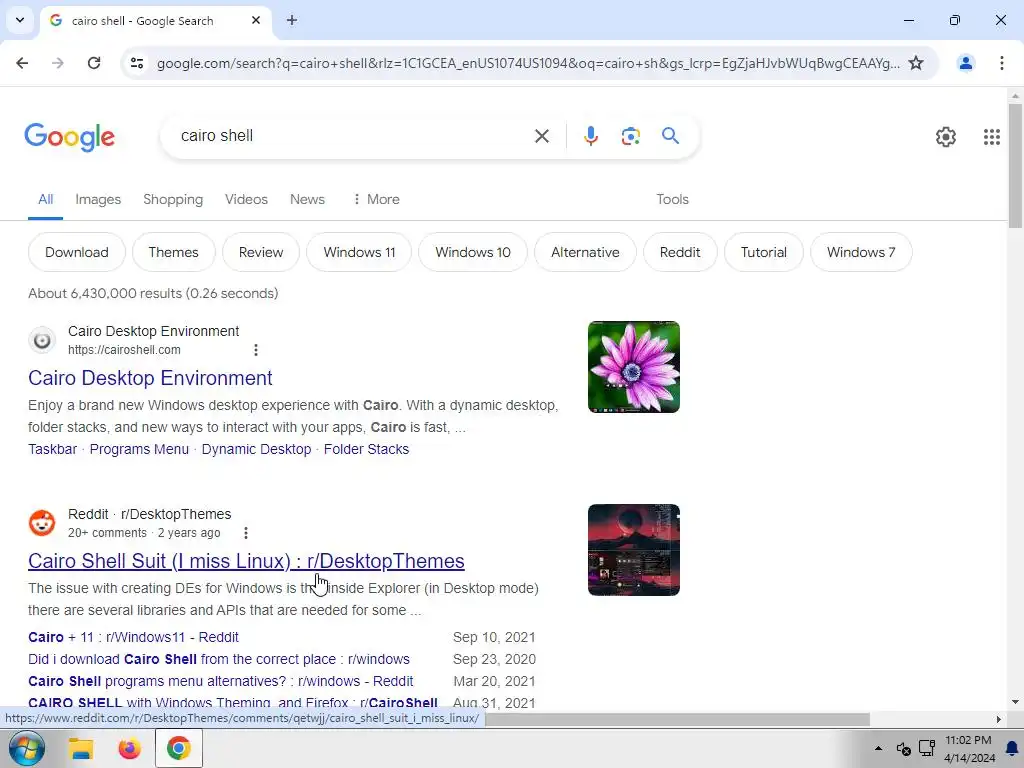Filter results with Windows 7 chip
This screenshot has height=768, width=1024.
861,252
